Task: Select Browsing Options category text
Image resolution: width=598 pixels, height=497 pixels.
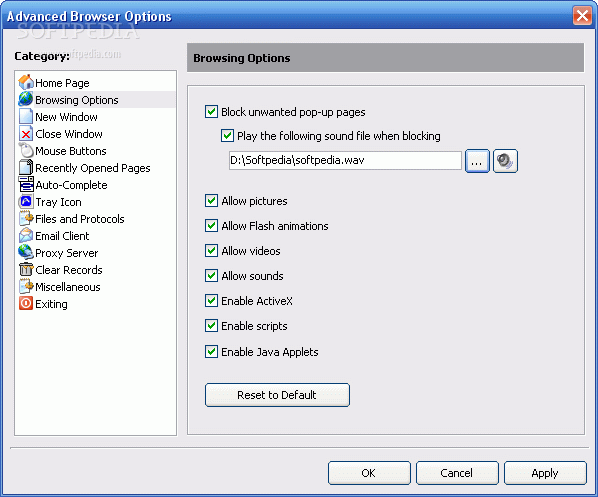Action: coord(77,100)
